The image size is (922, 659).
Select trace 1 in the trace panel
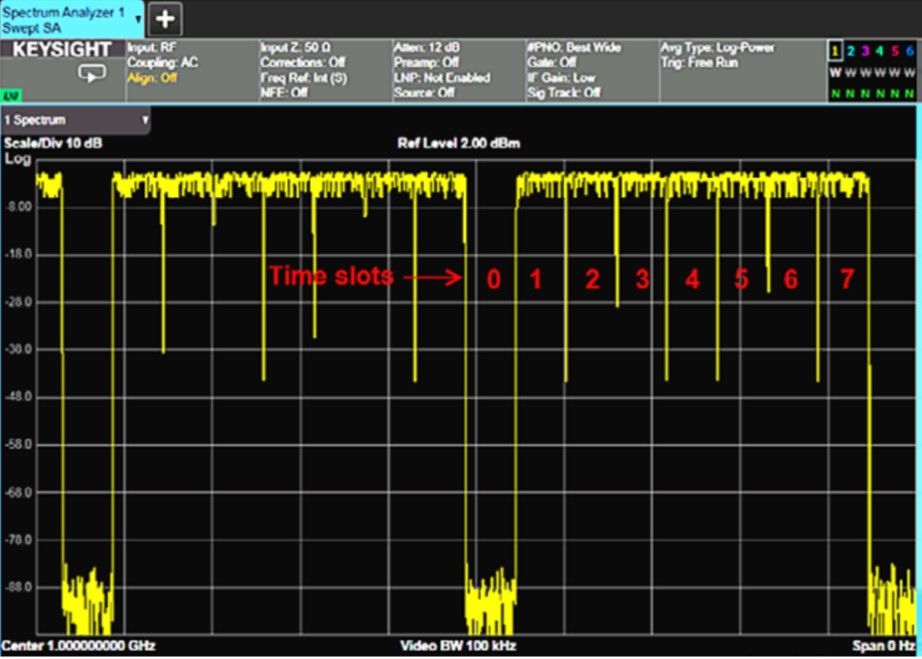pyautogui.click(x=835, y=50)
